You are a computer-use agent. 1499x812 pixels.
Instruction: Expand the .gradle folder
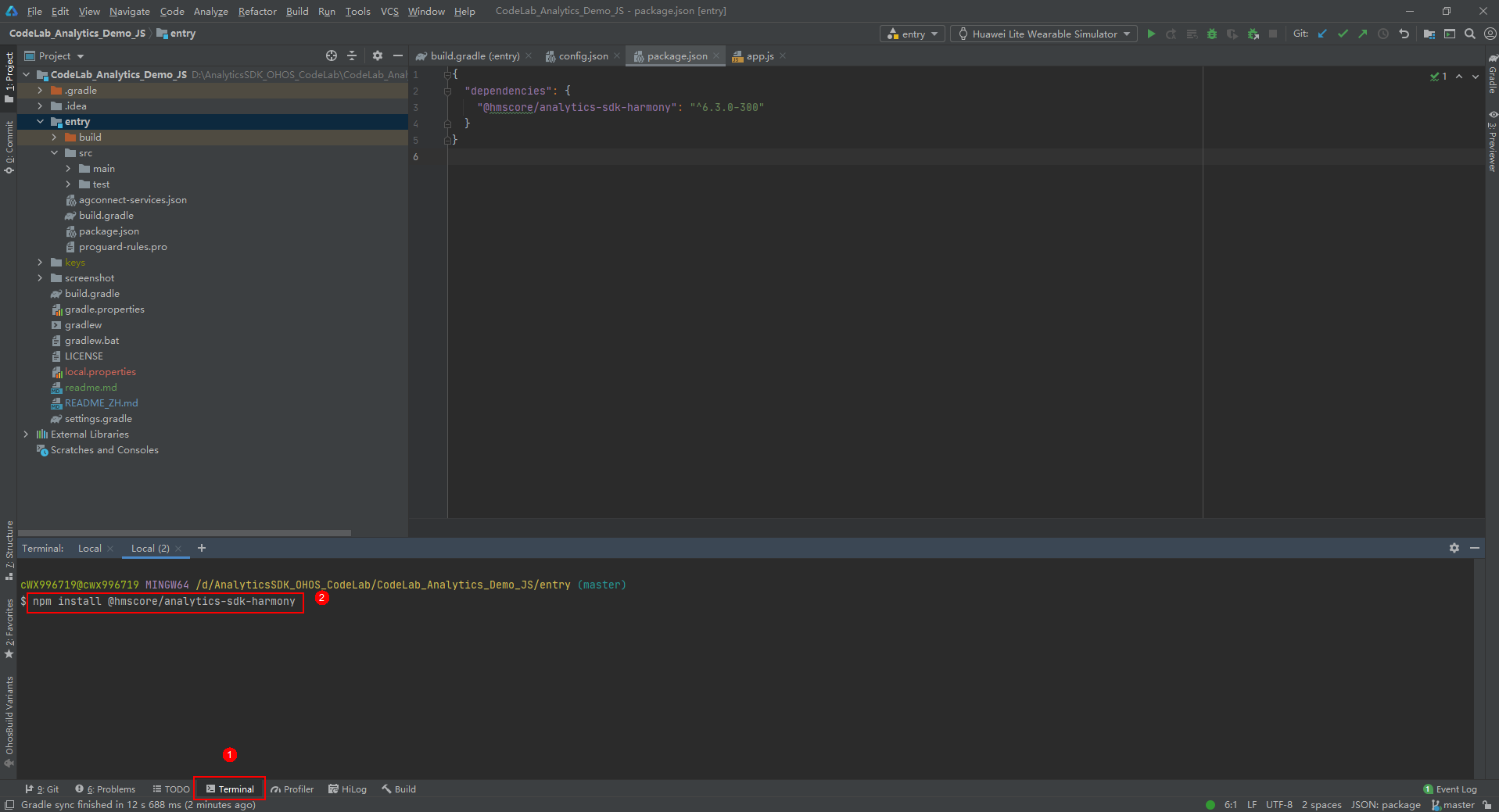coord(40,91)
